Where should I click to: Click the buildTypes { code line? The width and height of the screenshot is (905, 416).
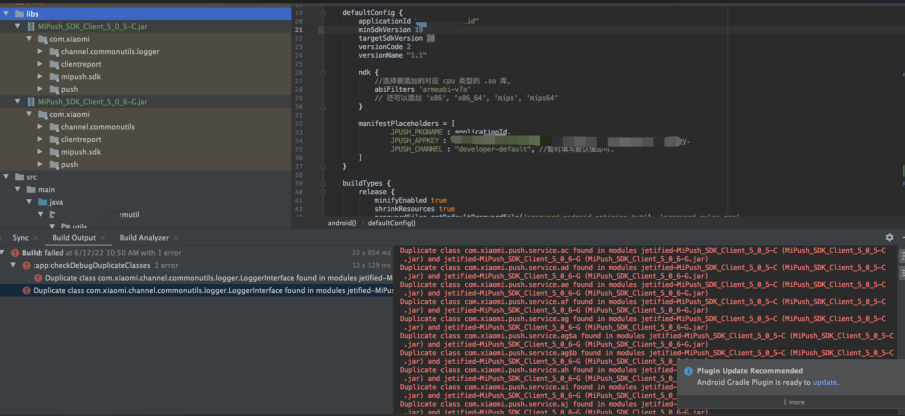coord(366,183)
